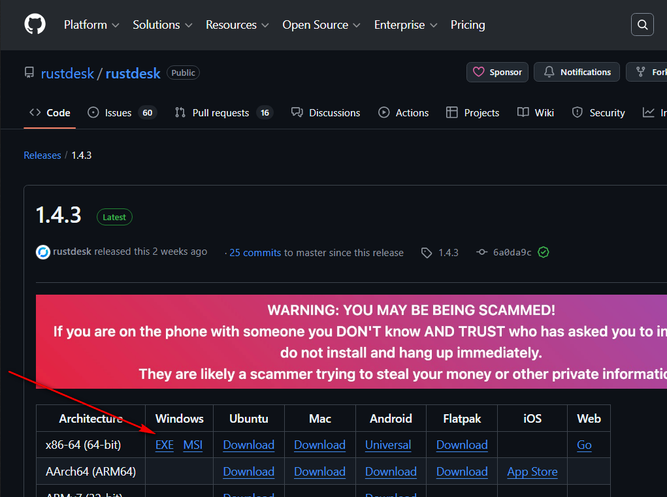
Task: Click the Latest release badge
Action: click(x=114, y=217)
